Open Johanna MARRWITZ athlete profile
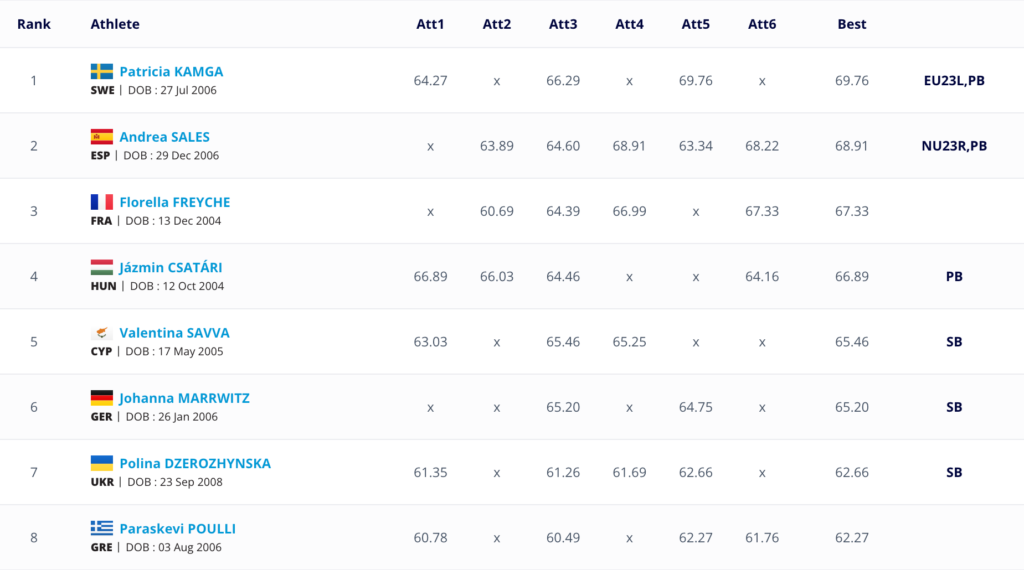1024x570 pixels. click(184, 398)
